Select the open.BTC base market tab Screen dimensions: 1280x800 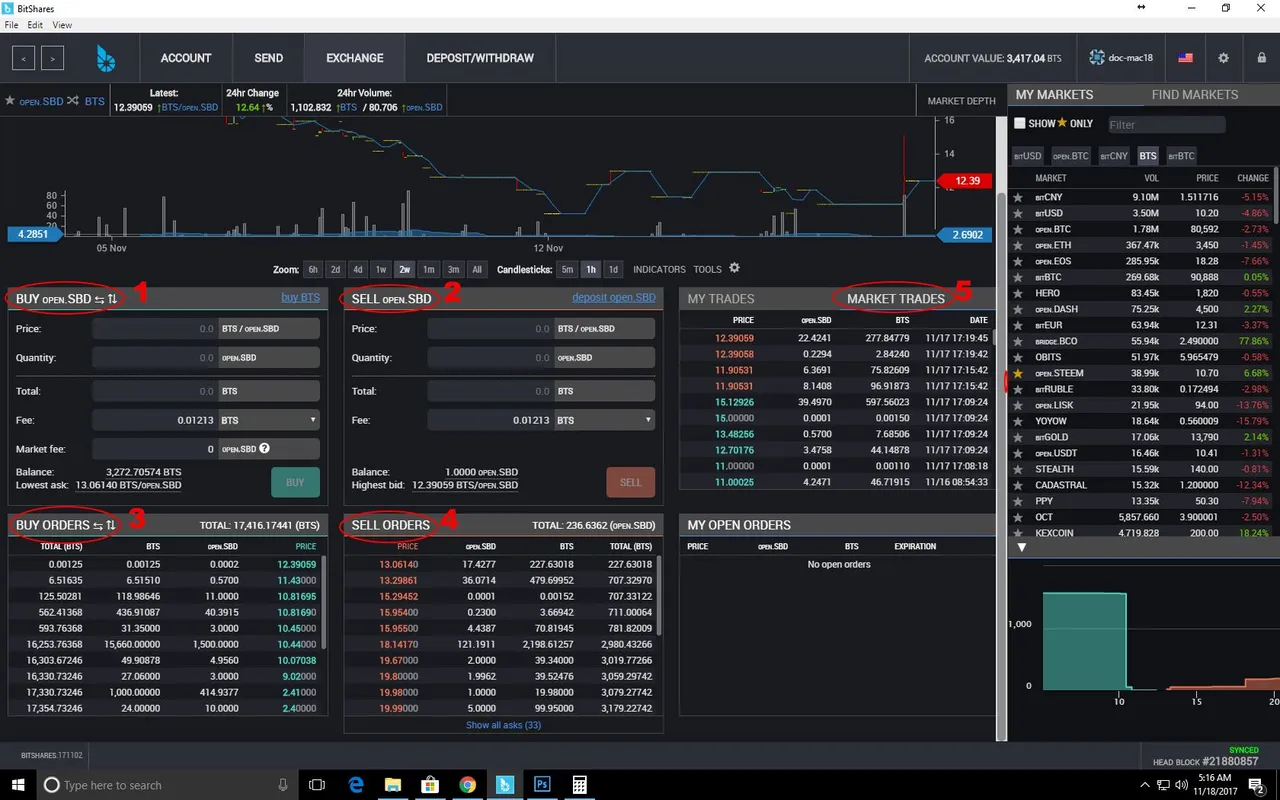(x=1069, y=156)
